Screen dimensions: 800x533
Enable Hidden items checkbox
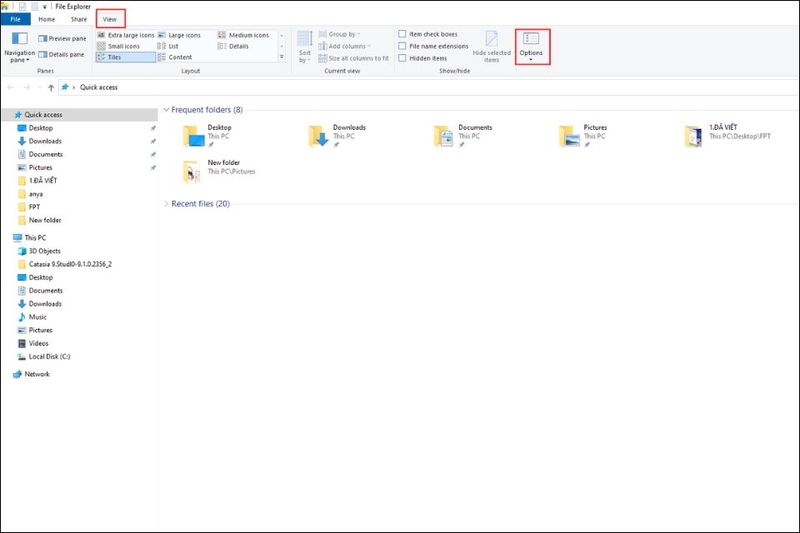(402, 58)
